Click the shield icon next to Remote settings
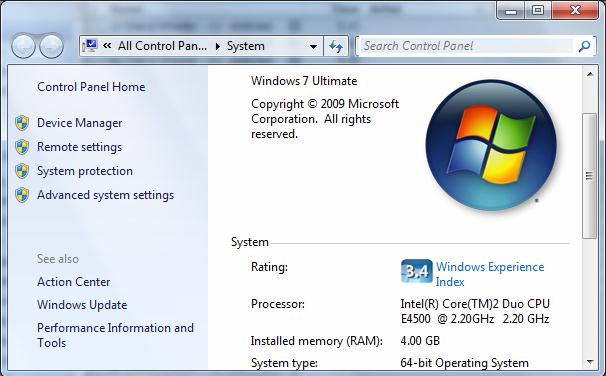This screenshot has height=376, width=606. tap(22, 147)
